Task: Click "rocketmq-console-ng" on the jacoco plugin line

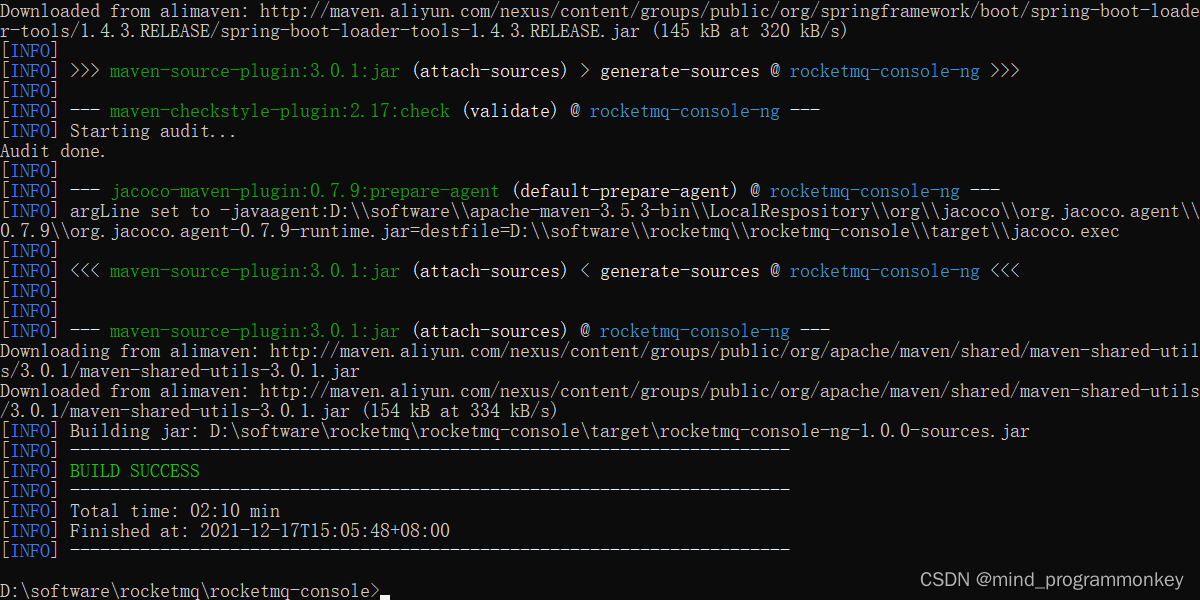Action: pyautogui.click(x=865, y=191)
